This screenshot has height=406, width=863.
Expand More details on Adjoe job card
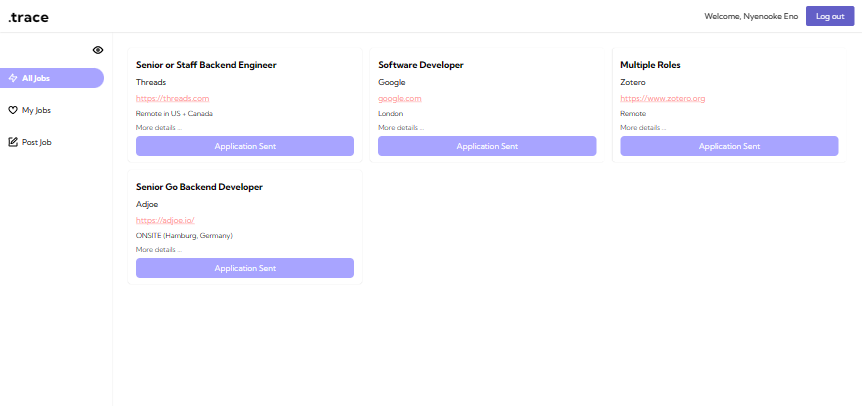point(159,250)
